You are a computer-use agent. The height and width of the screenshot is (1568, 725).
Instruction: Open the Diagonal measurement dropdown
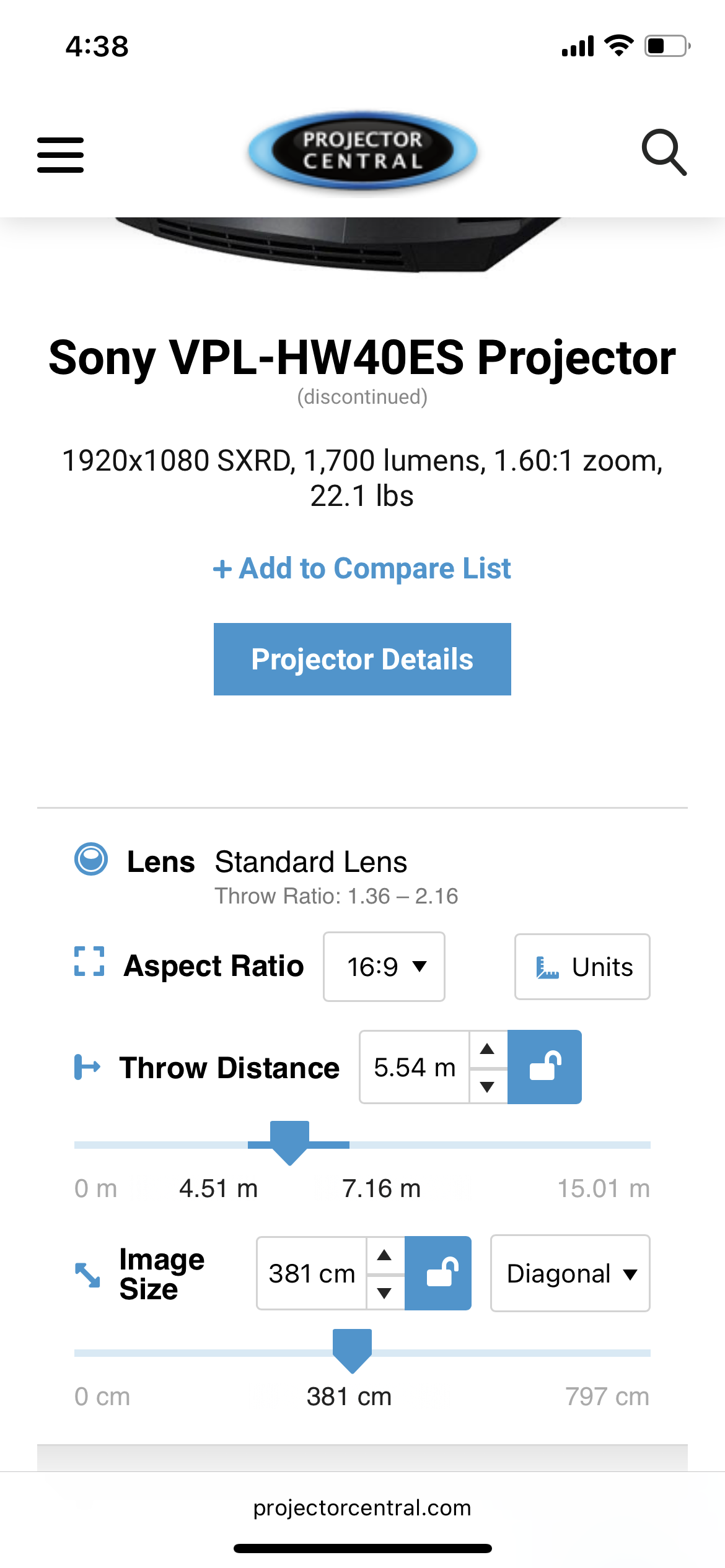570,1273
